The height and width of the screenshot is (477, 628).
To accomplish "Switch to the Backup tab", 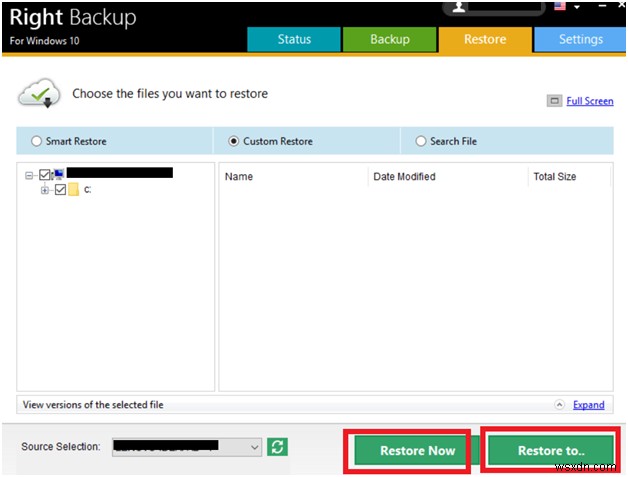I will click(389, 39).
